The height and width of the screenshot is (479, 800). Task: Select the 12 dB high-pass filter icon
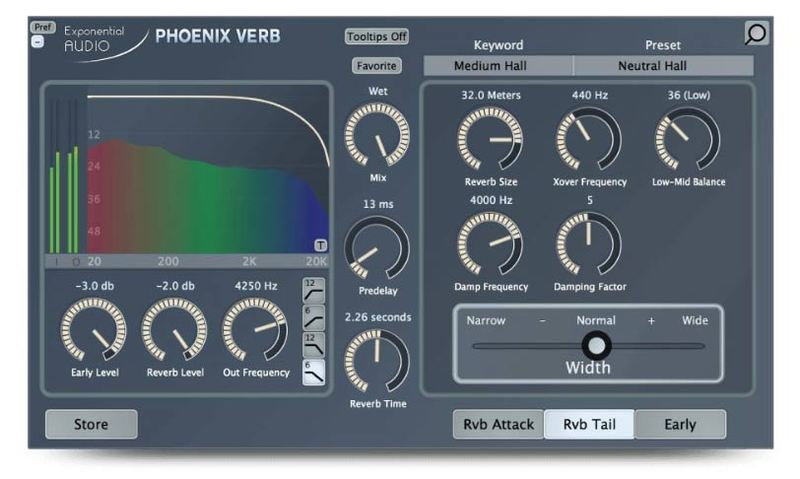coord(313,291)
